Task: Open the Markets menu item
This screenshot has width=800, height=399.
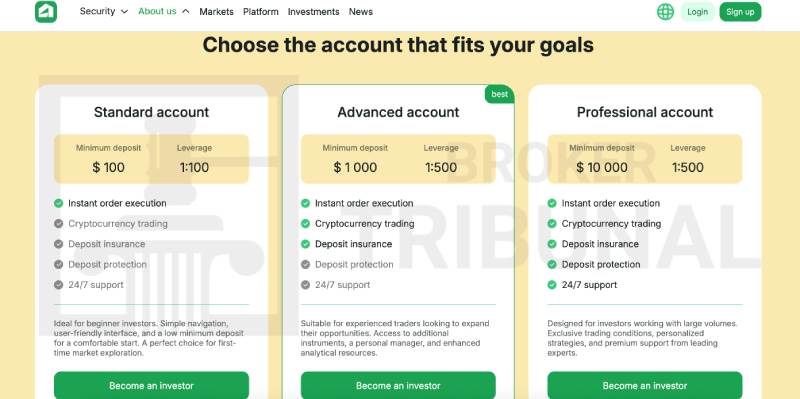Action: click(x=216, y=12)
